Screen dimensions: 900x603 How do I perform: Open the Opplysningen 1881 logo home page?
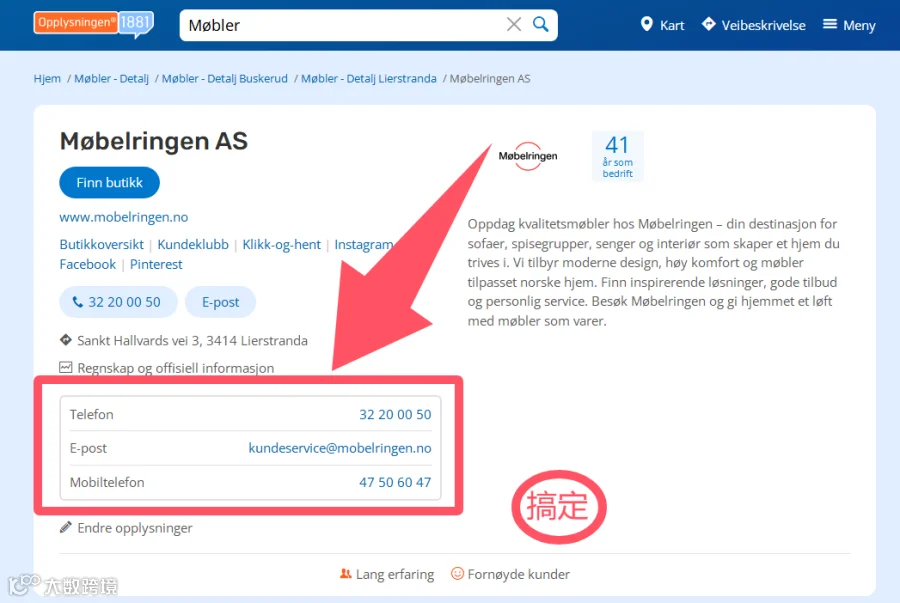94,24
